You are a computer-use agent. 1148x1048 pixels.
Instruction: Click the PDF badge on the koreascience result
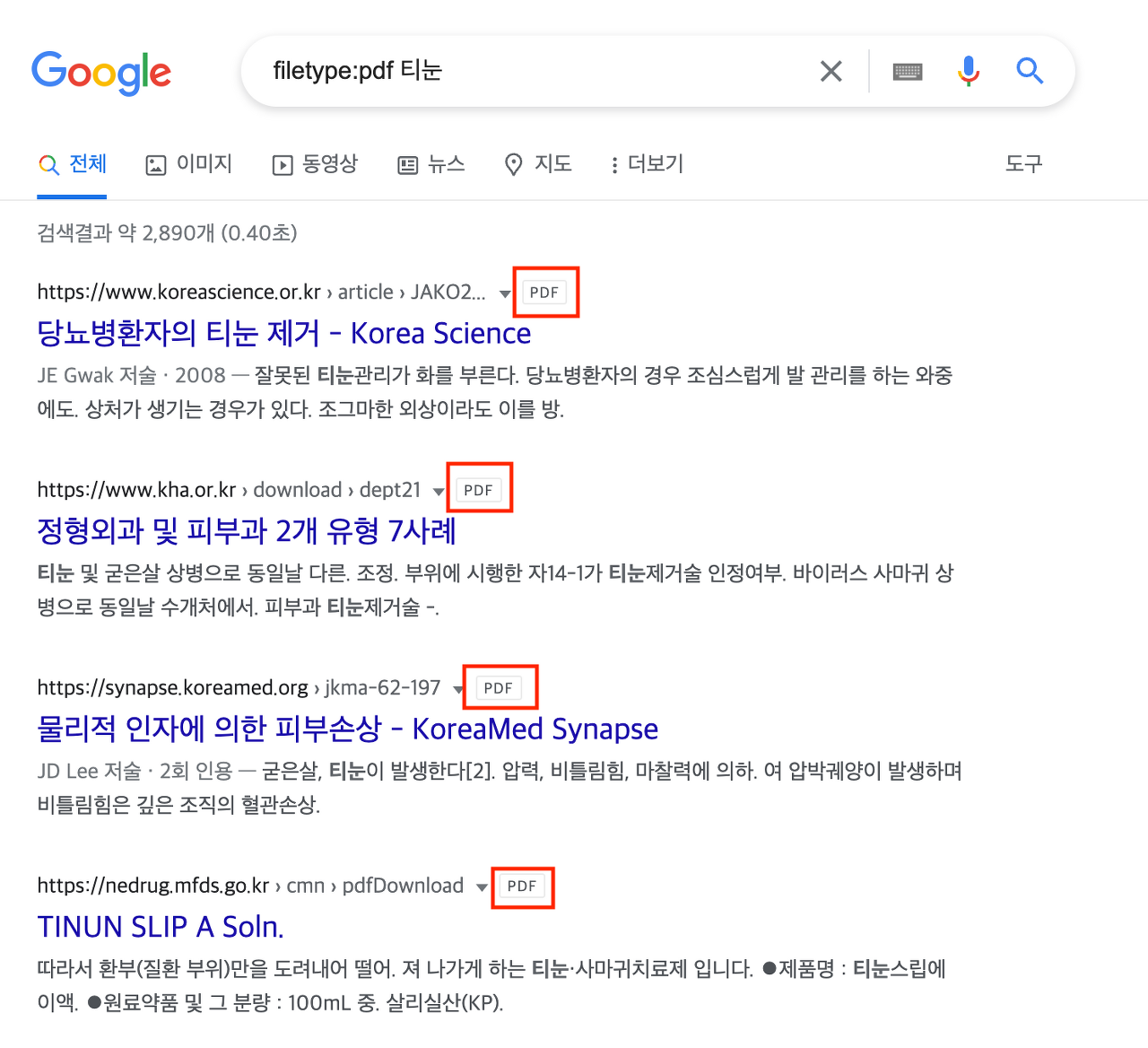(x=544, y=293)
